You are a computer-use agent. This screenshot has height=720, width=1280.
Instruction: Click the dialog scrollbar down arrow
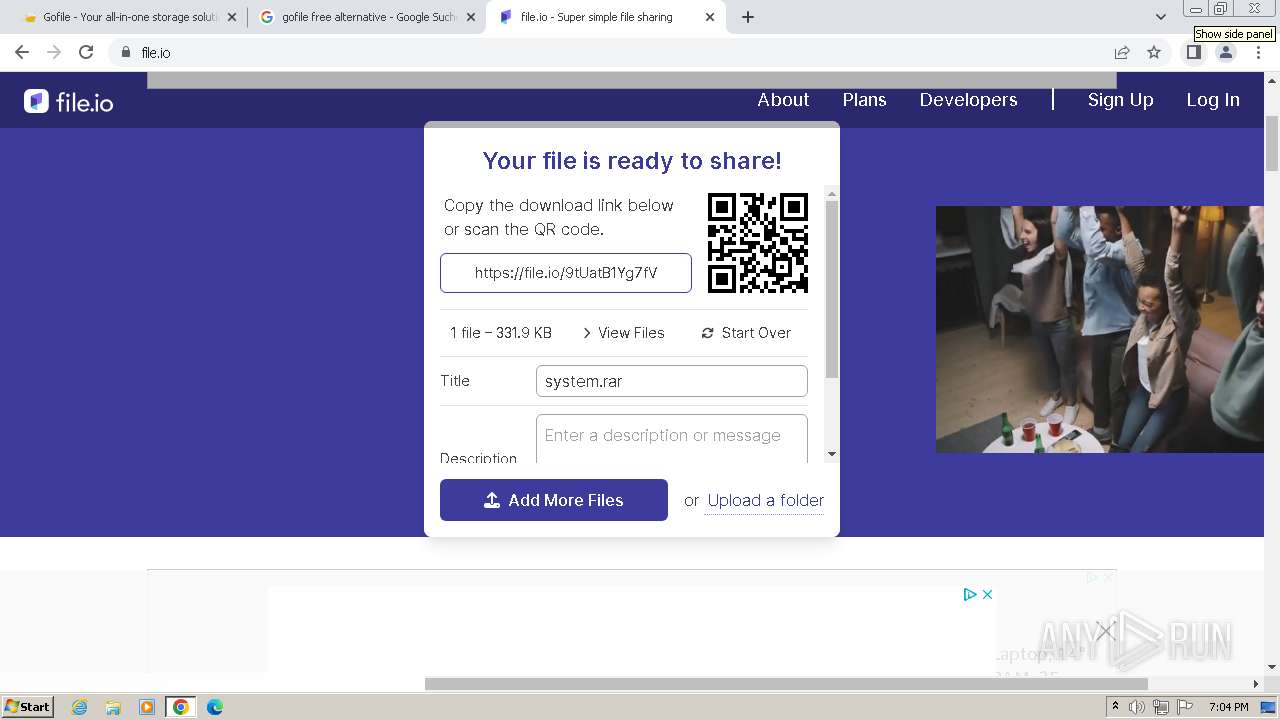831,455
